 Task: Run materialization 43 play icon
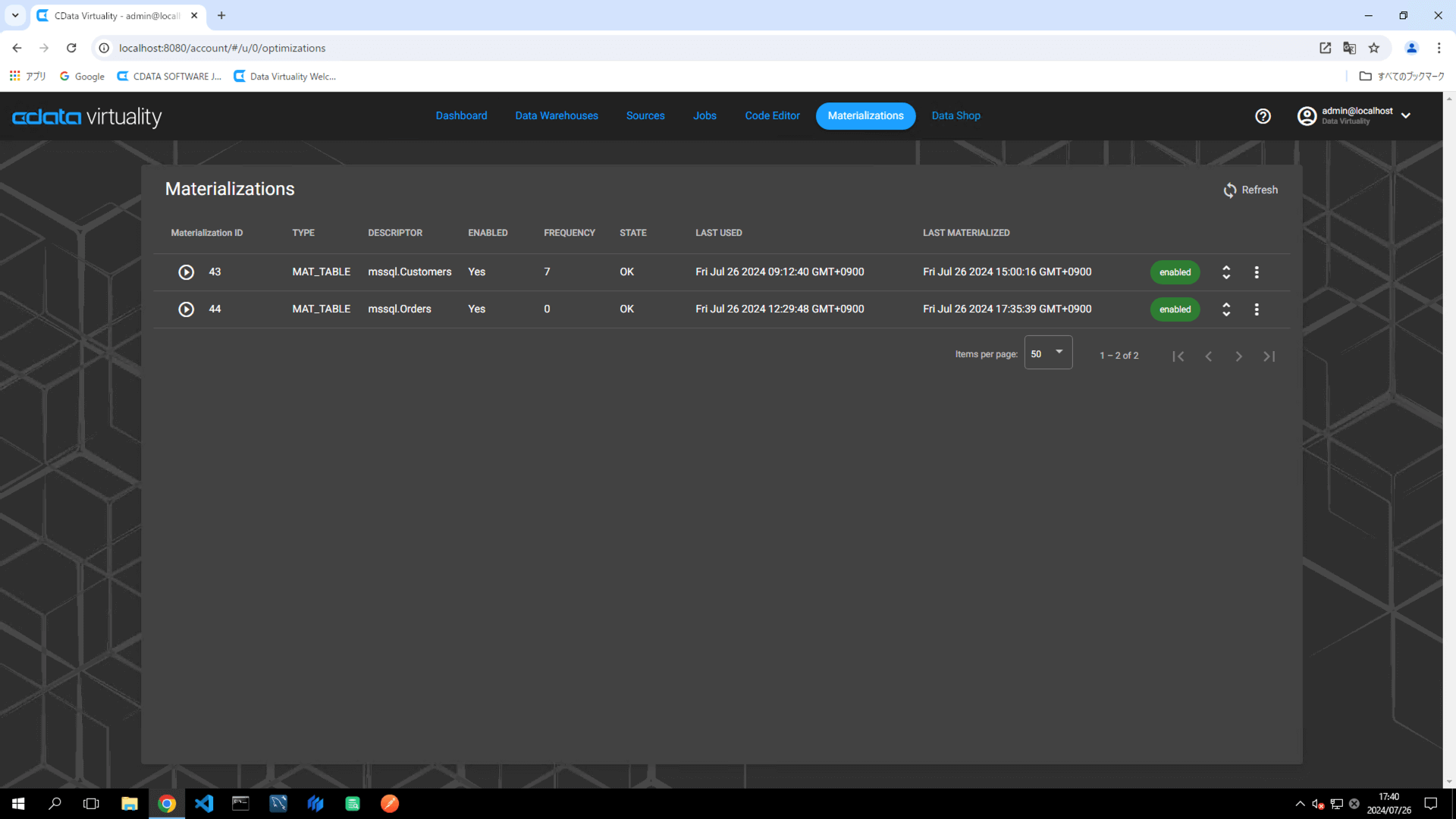pos(186,272)
